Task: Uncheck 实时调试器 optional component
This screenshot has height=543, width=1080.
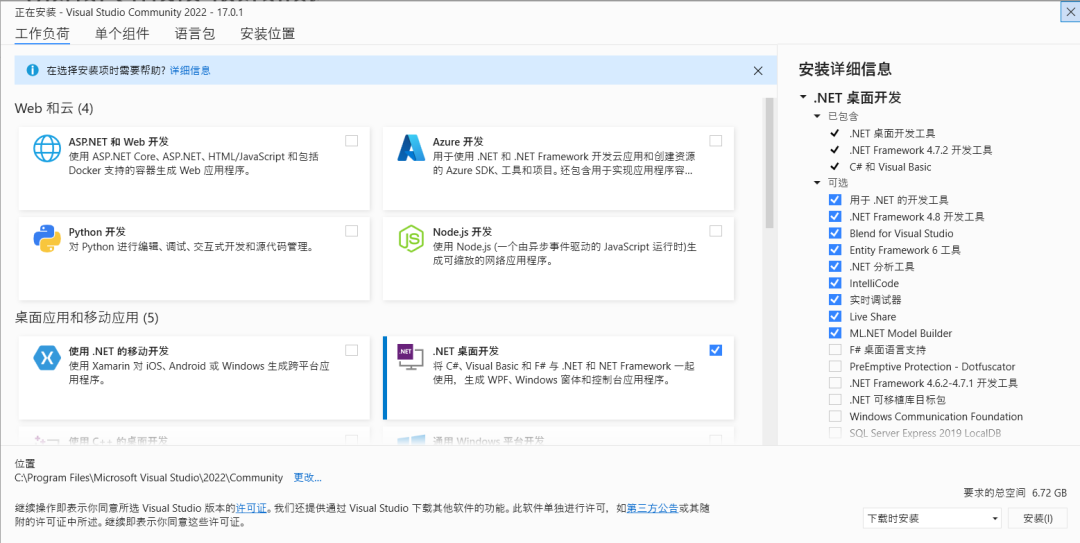Action: [x=835, y=300]
